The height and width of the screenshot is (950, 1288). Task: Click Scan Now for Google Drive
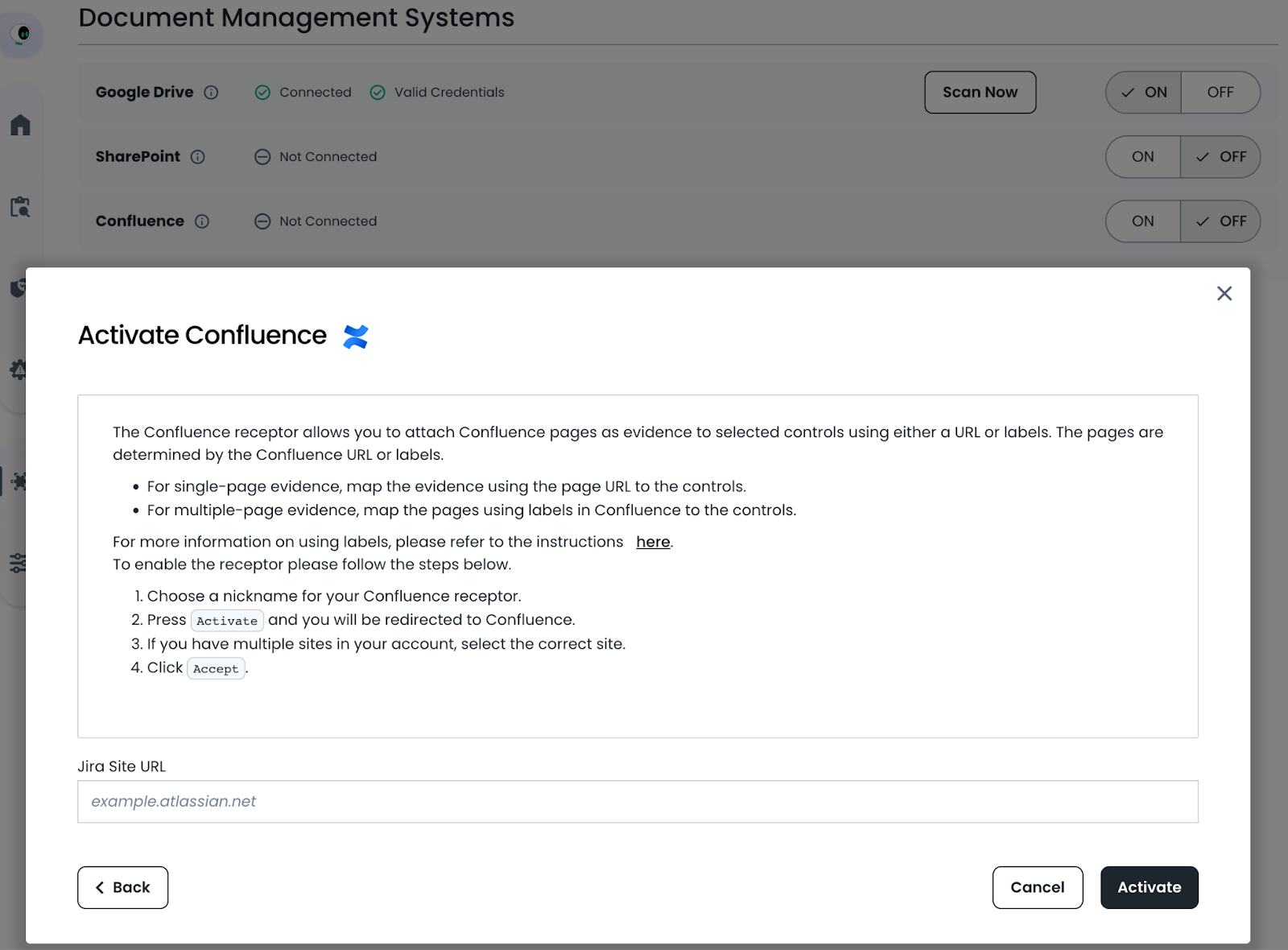980,93
